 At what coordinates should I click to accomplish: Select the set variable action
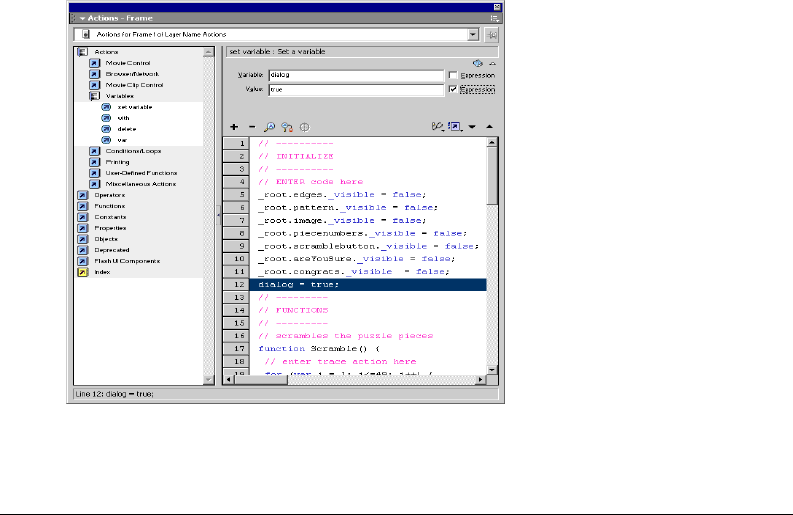tap(135, 107)
